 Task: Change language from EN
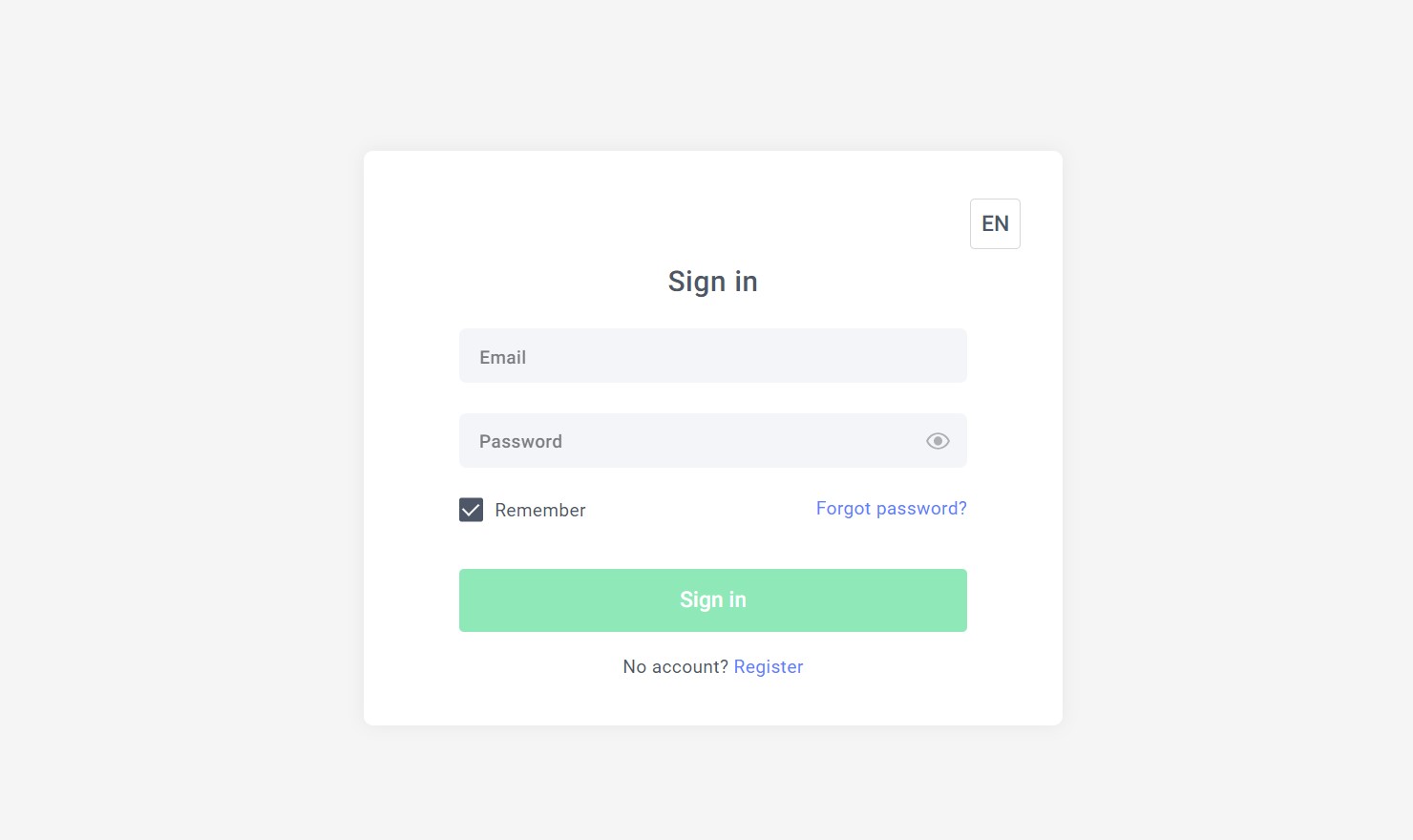pos(995,223)
